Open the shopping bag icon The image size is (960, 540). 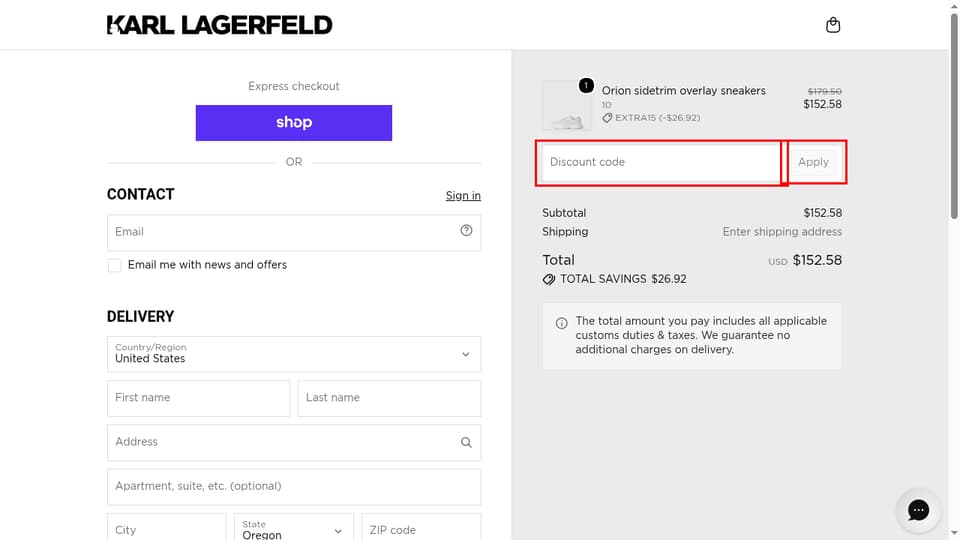coord(833,25)
